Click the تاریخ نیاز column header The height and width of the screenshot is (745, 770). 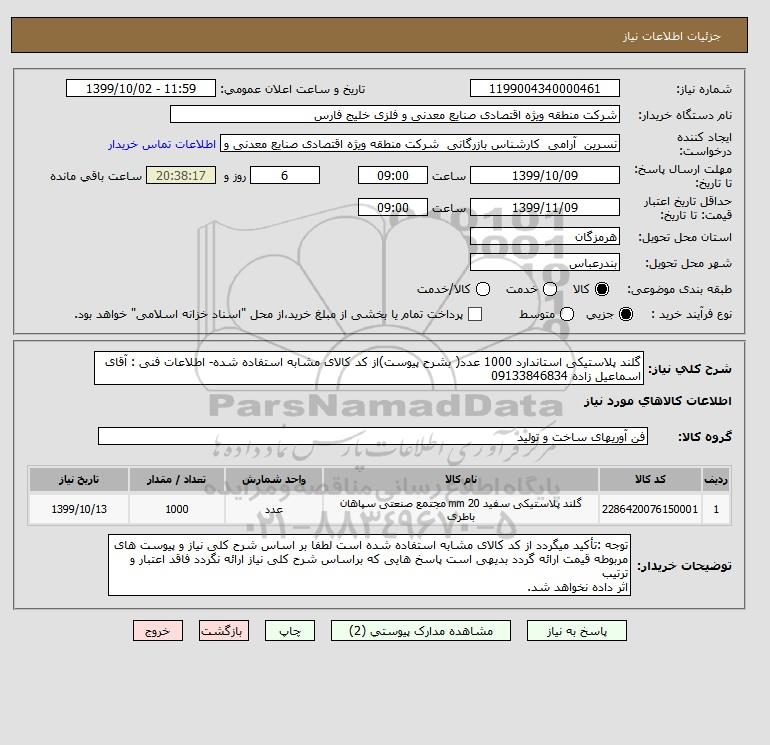pyautogui.click(x=79, y=479)
